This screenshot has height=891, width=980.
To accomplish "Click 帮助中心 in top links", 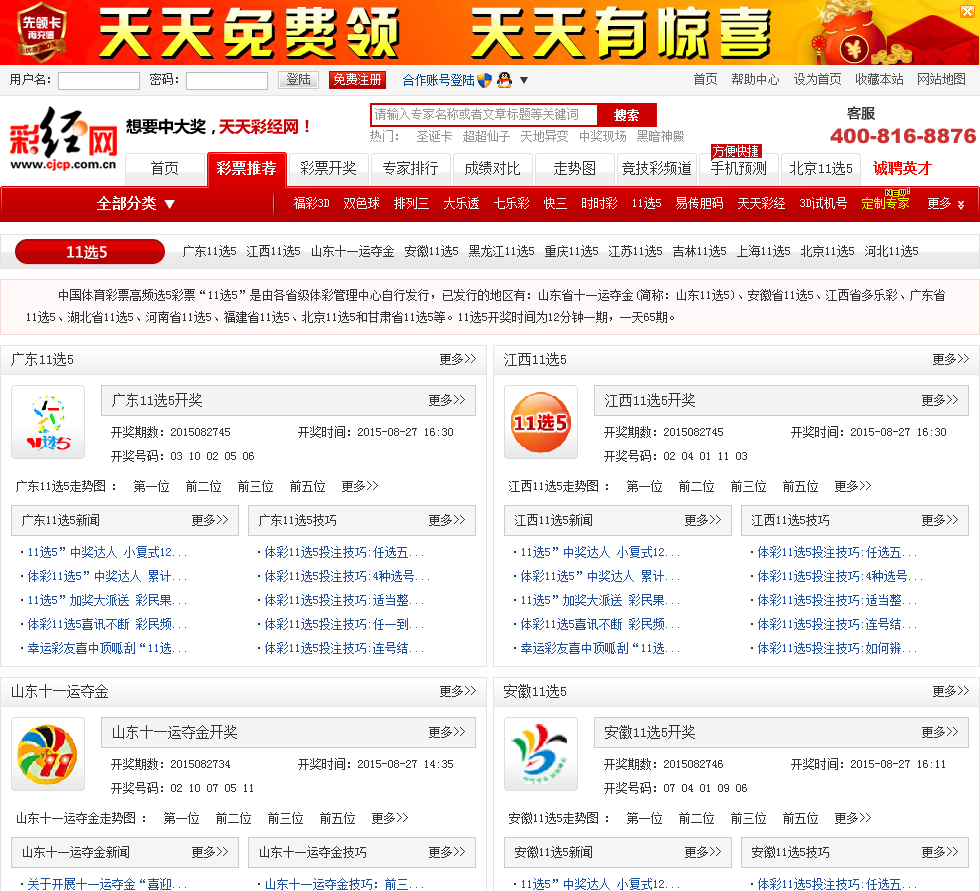I will coord(755,80).
